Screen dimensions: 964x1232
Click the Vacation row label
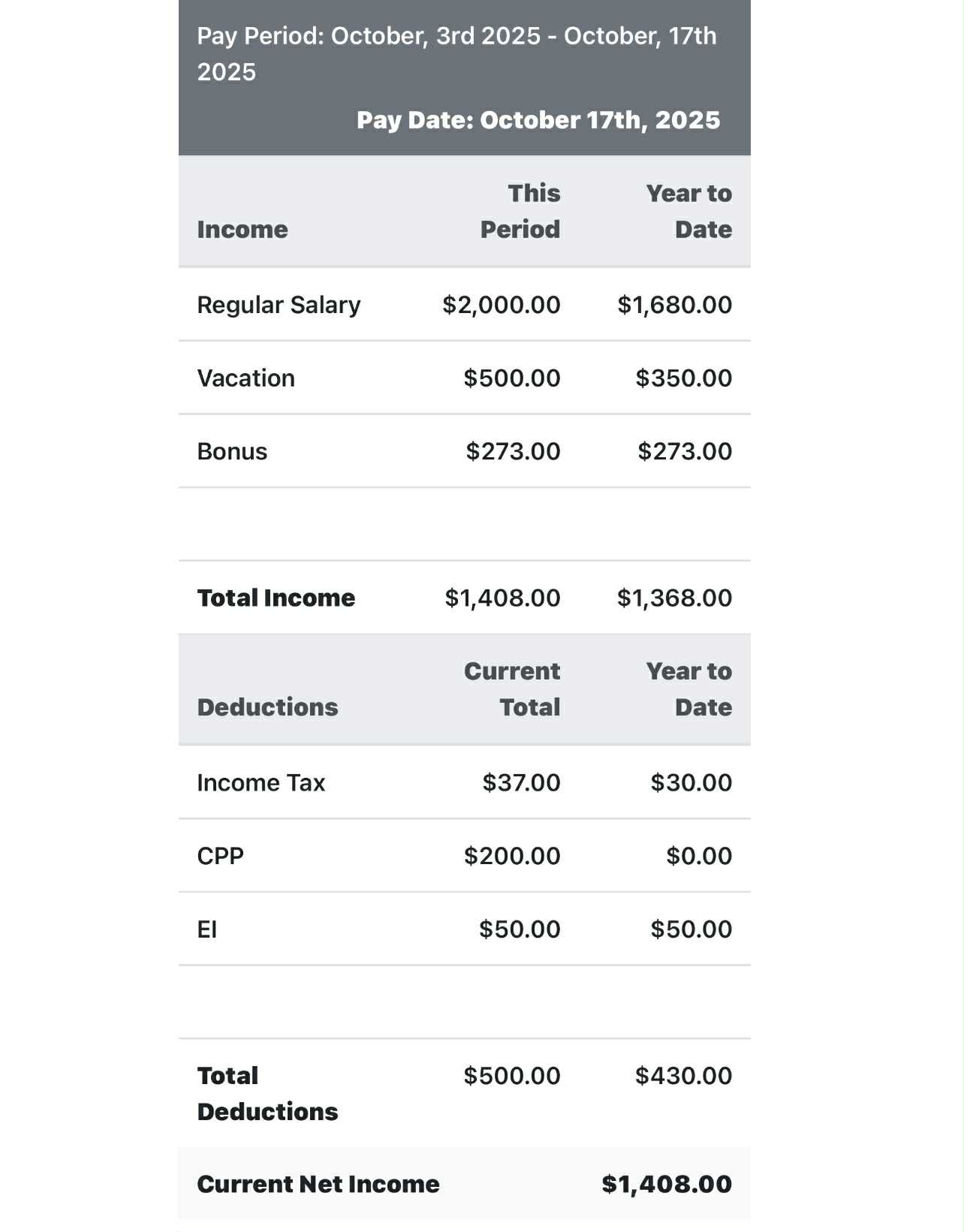[x=246, y=378]
